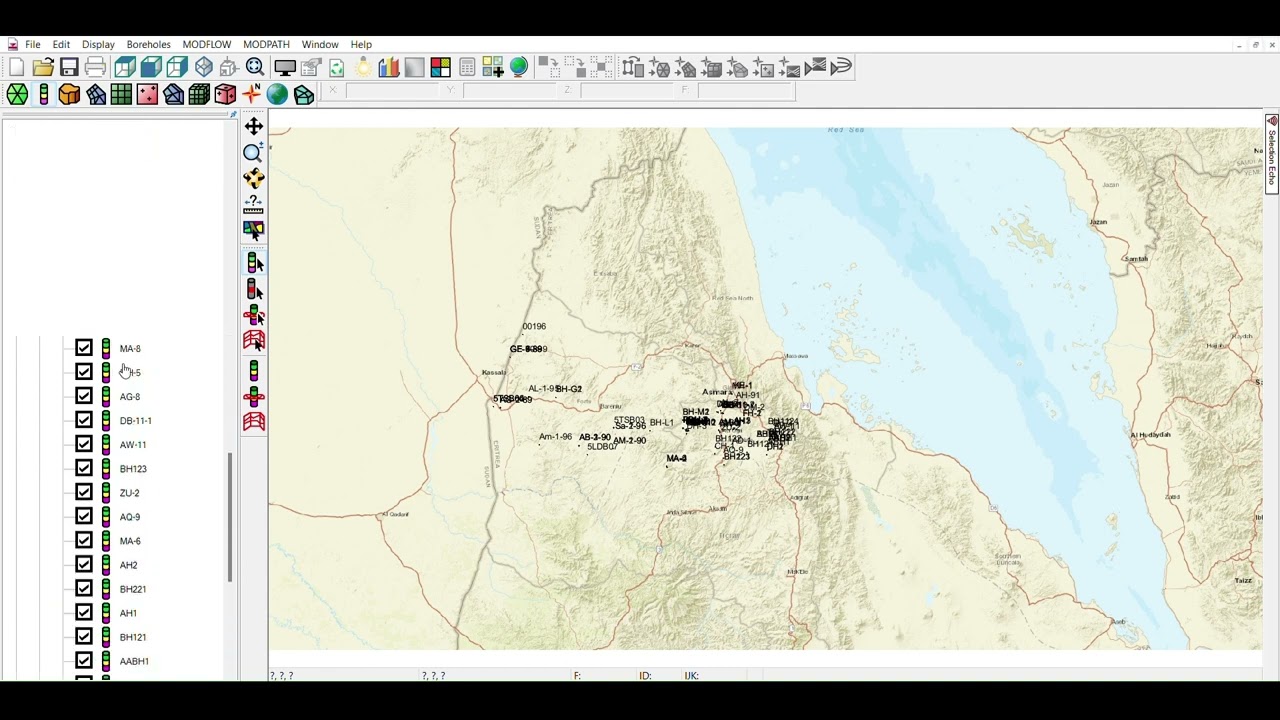Click borehole label BH223 on the map
1280x720 pixels.
pyautogui.click(x=736, y=457)
